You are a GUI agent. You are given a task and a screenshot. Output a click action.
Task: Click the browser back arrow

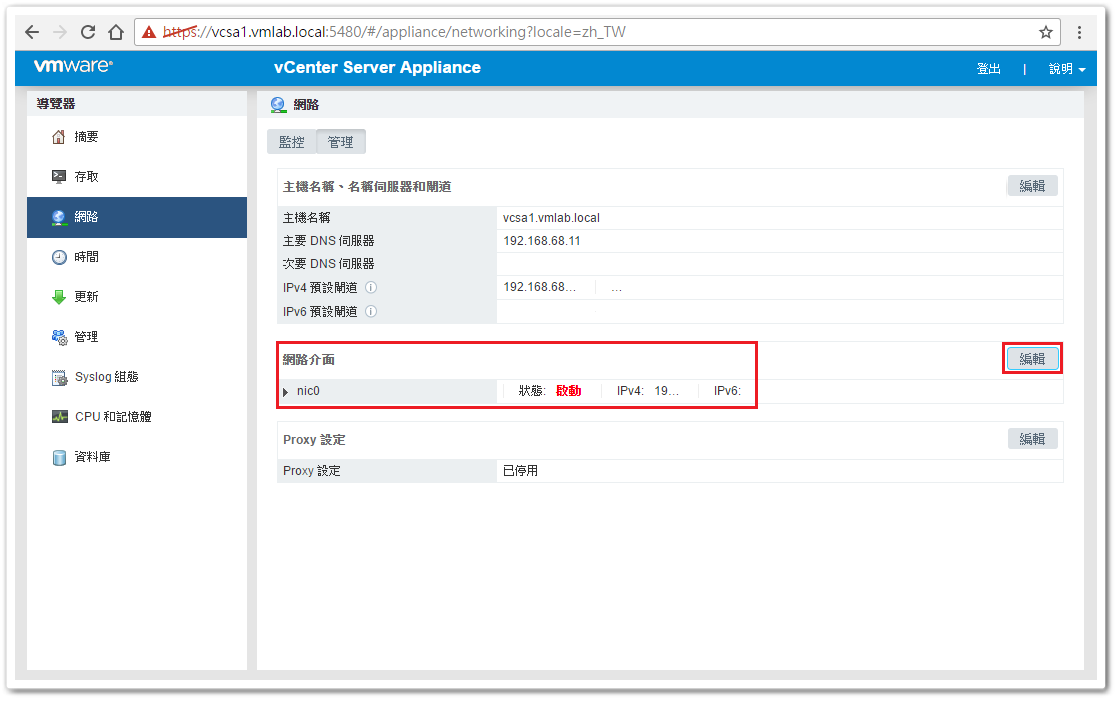(32, 32)
